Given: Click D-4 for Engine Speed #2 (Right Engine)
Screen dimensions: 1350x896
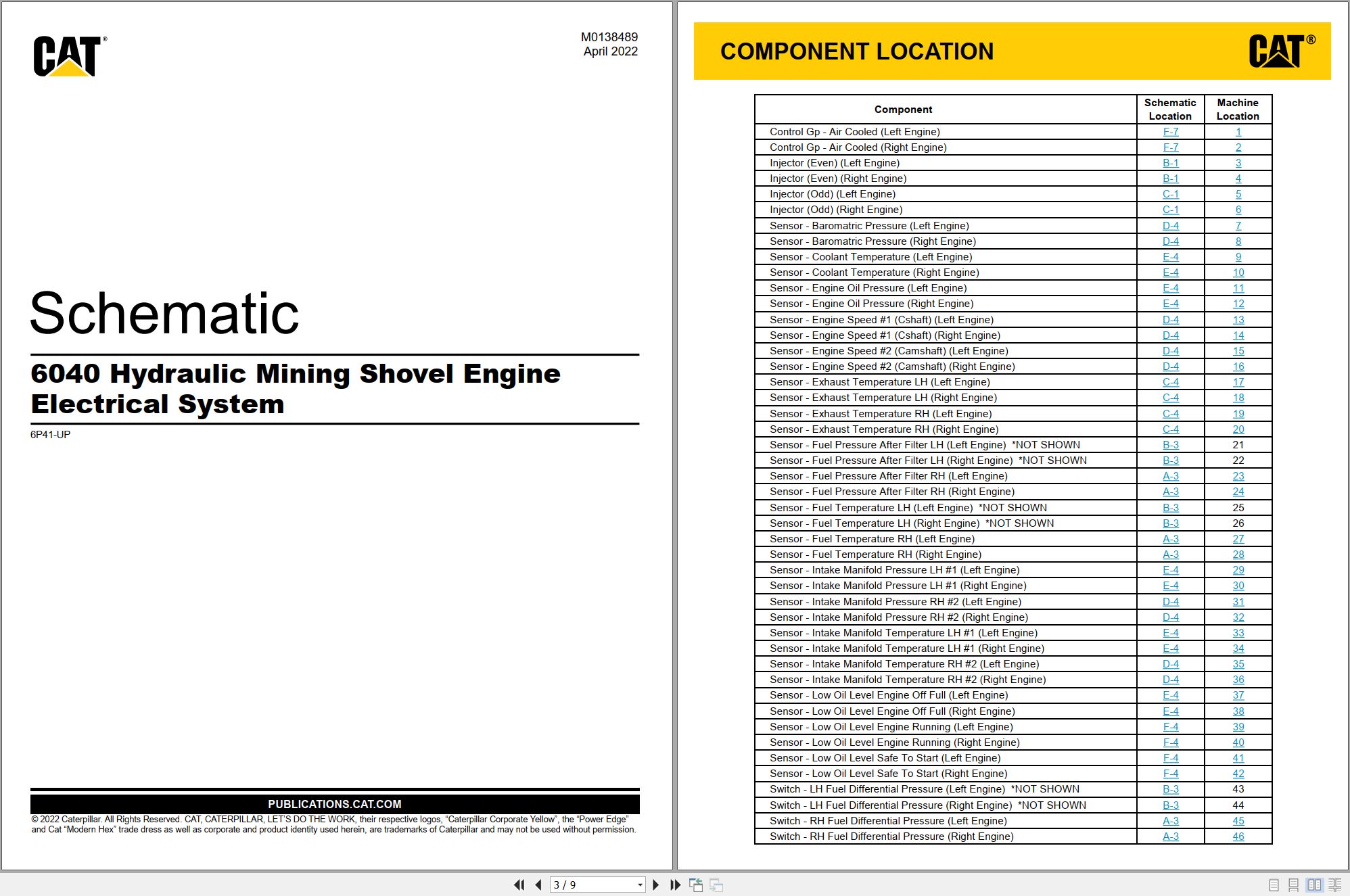Looking at the screenshot, I should click(x=1171, y=367).
